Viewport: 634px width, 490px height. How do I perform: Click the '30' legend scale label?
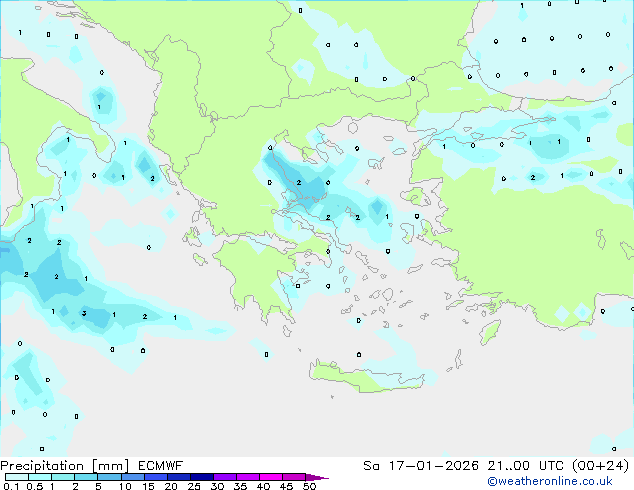pos(217,486)
